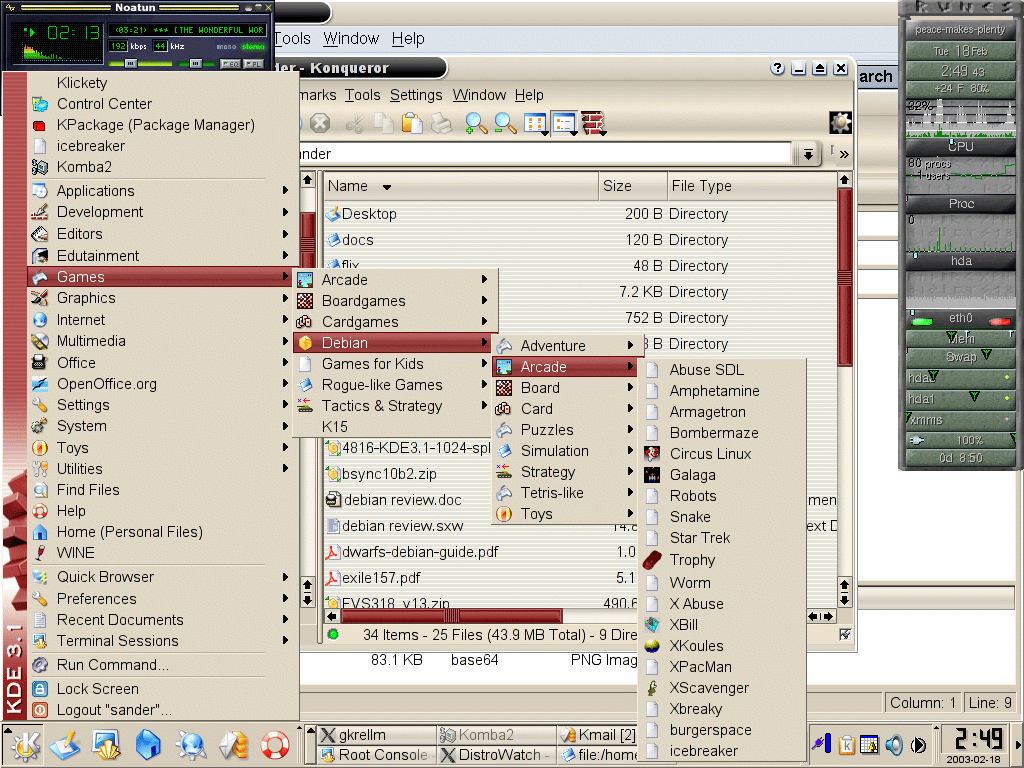Screen dimensions: 1024x768
Task: Switch to the gkrellm taskbar button
Action: pyautogui.click(x=376, y=735)
